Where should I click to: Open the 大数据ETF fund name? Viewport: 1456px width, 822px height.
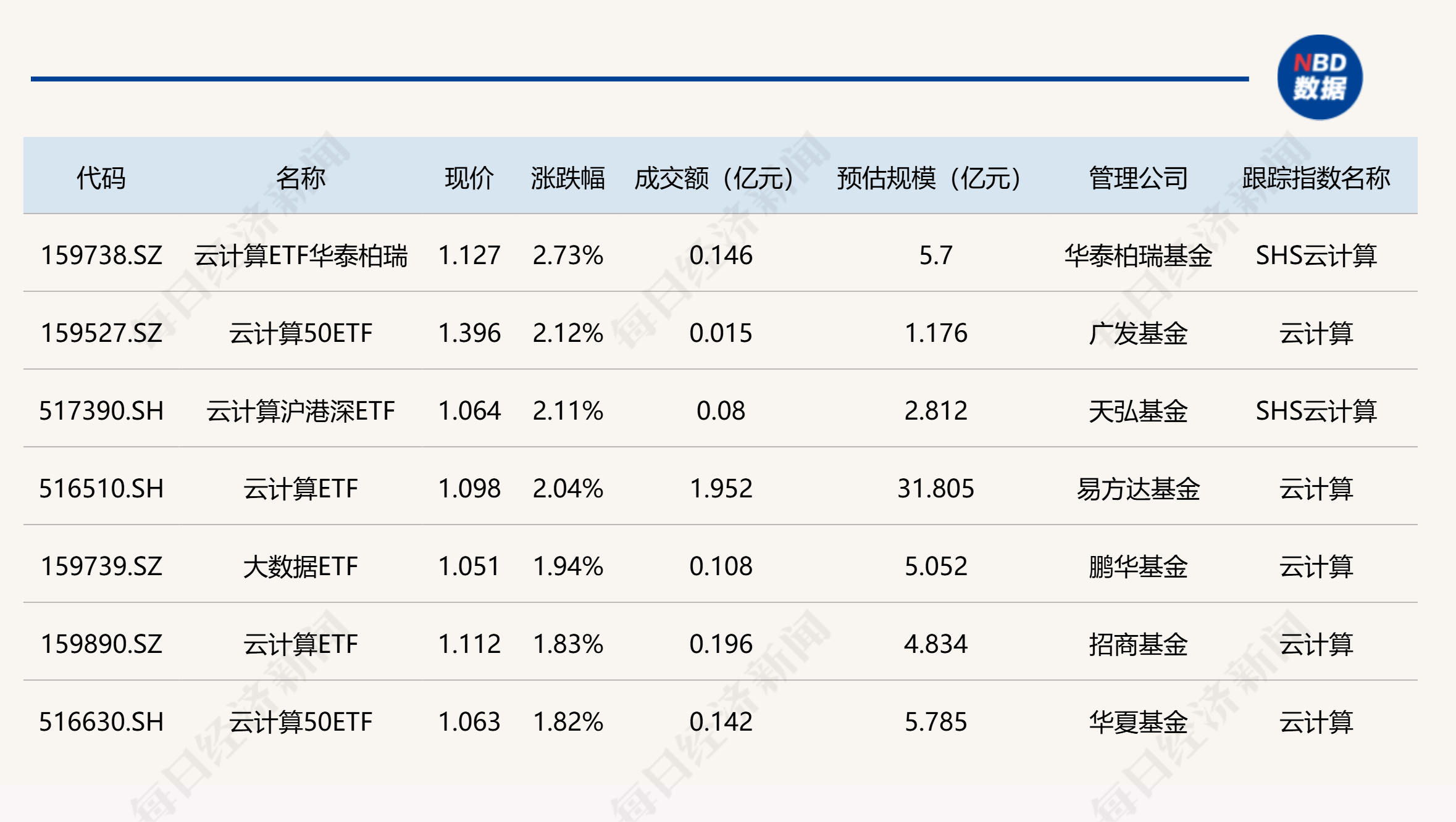click(300, 567)
